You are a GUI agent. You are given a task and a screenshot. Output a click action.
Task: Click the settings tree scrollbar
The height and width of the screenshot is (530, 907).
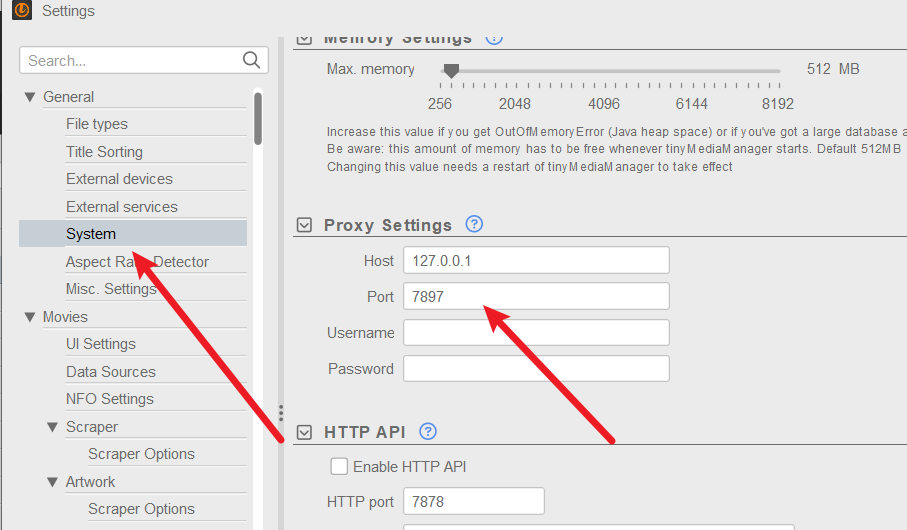pos(258,119)
